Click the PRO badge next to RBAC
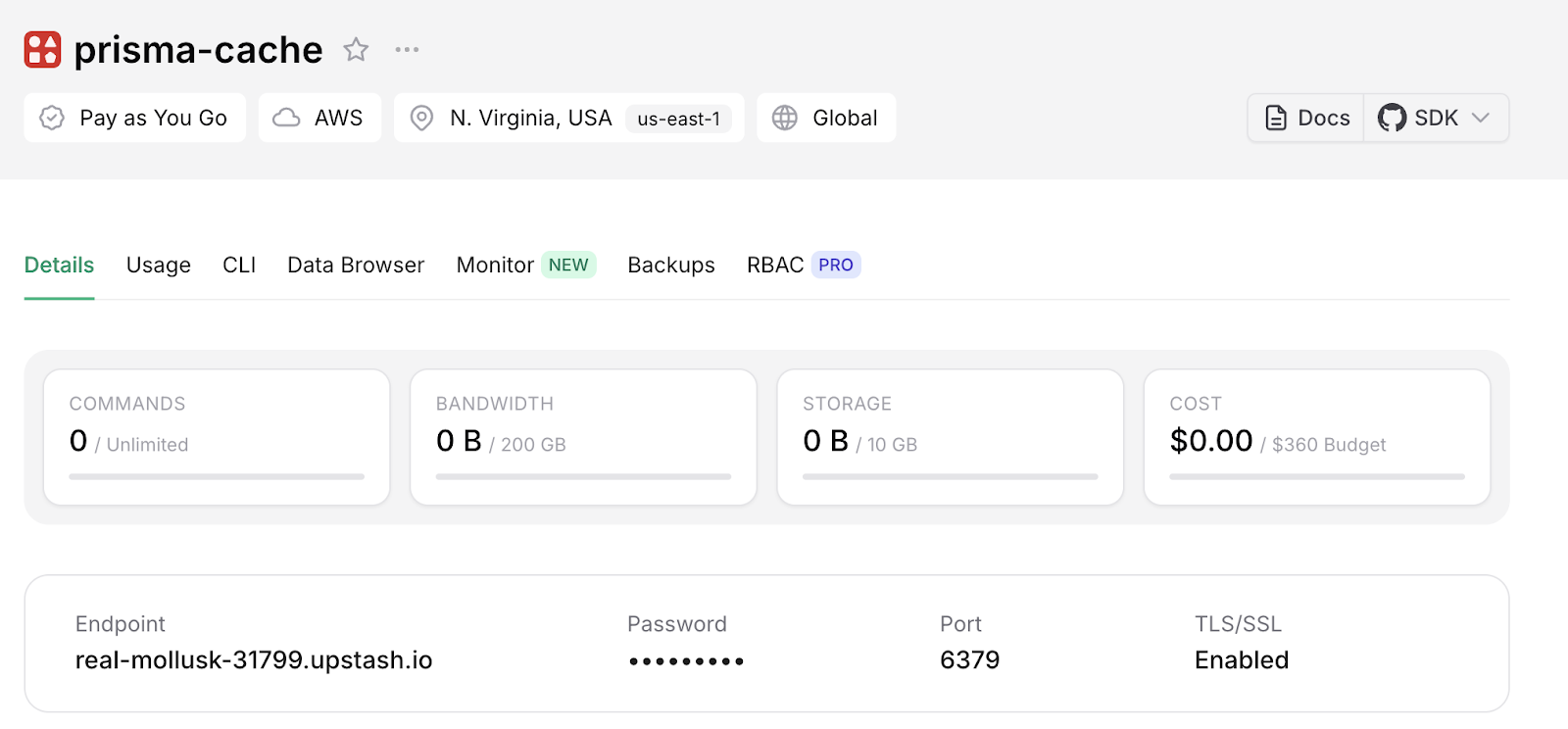 (x=836, y=265)
